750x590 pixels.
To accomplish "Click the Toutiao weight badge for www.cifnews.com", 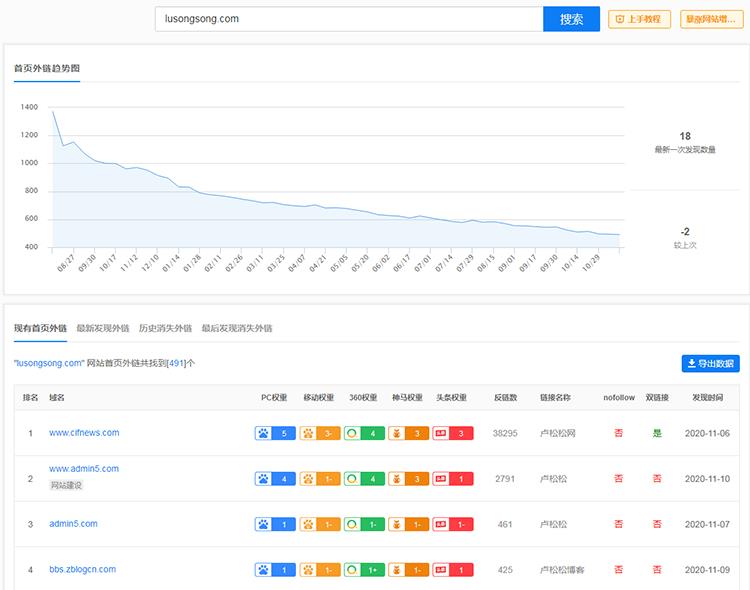I will 453,434.
